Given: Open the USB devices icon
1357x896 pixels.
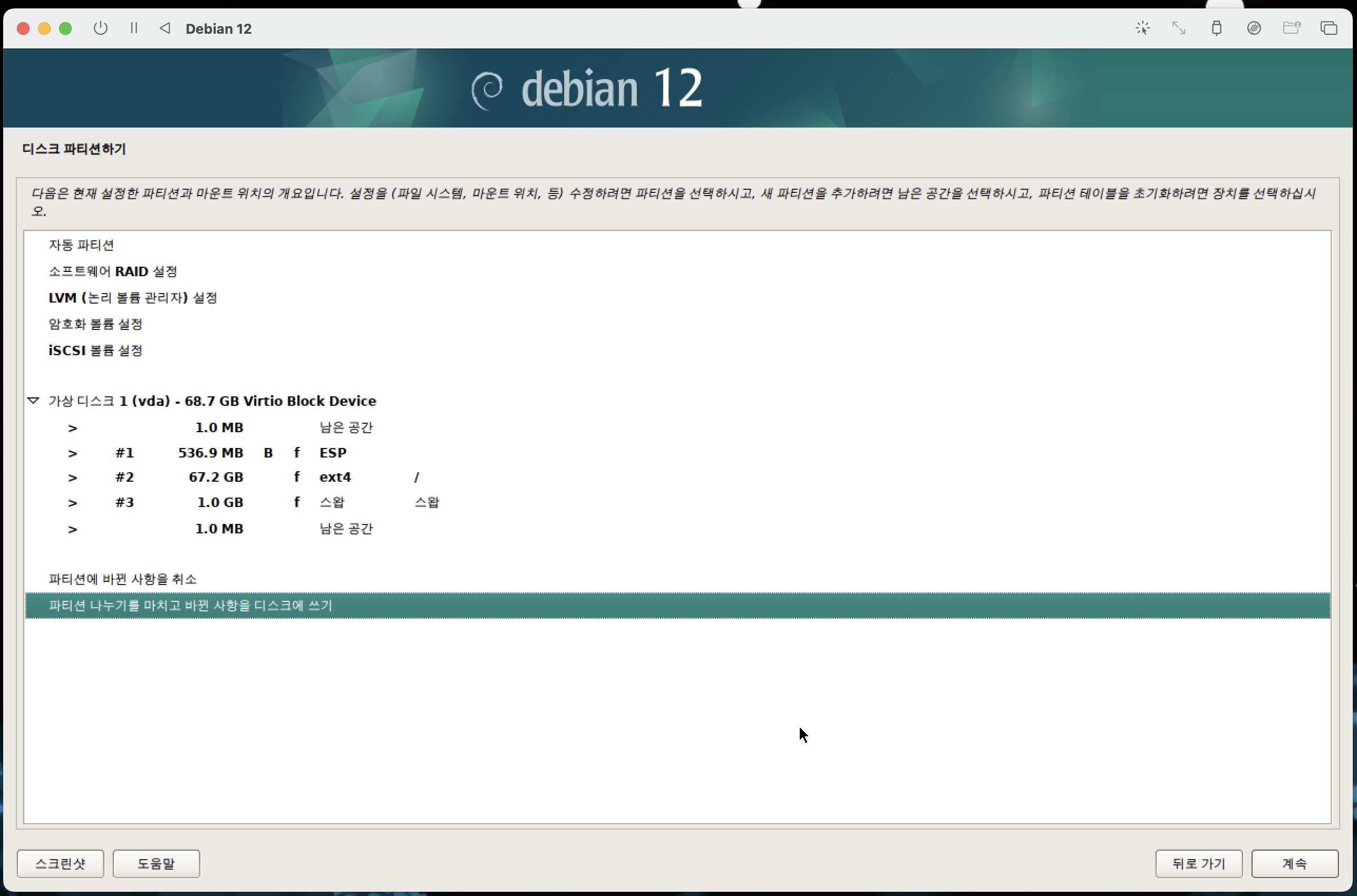Looking at the screenshot, I should (x=1216, y=28).
